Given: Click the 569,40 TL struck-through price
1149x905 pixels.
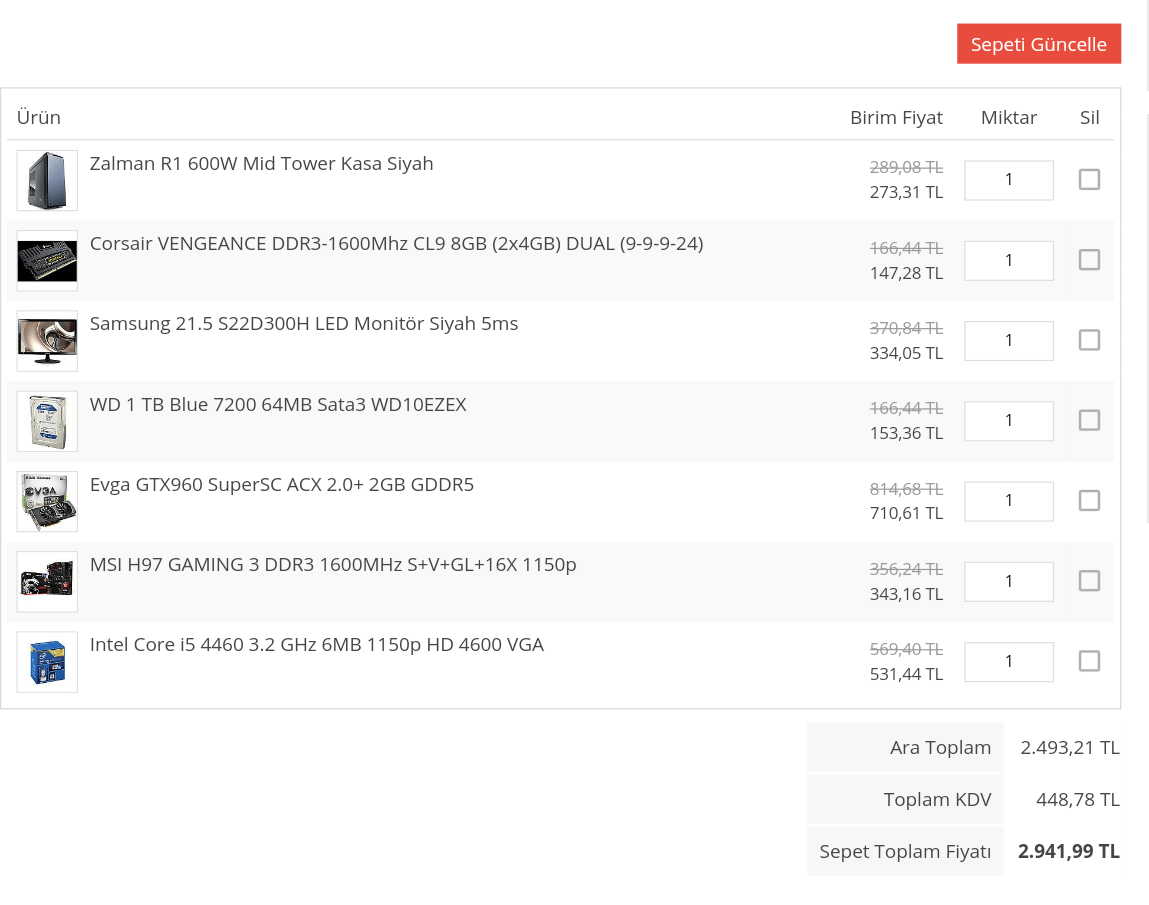Looking at the screenshot, I should 906,649.
